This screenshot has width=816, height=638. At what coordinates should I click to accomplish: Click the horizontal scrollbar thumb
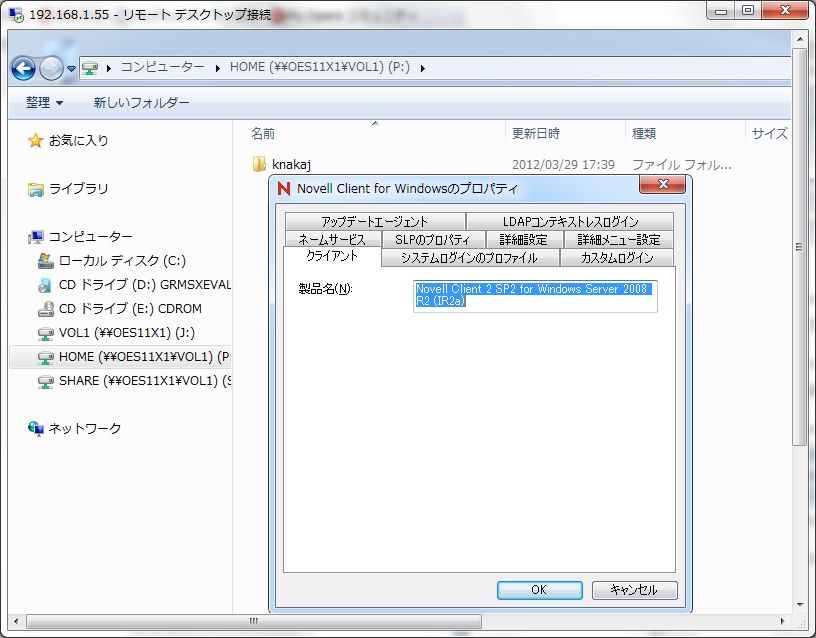click(x=254, y=621)
